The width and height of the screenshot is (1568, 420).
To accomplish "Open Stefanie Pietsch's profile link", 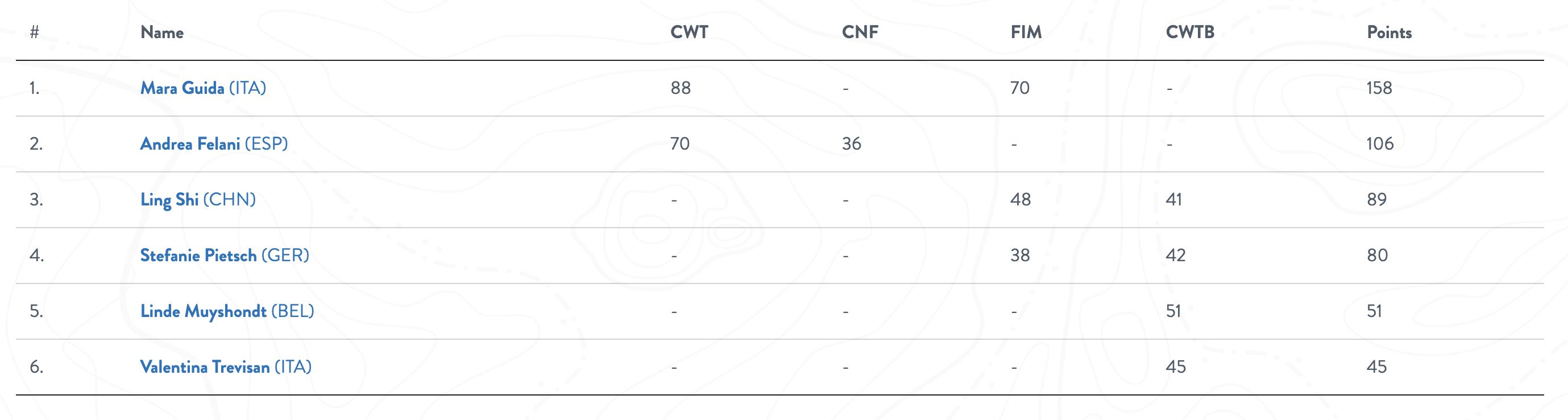I will [198, 256].
